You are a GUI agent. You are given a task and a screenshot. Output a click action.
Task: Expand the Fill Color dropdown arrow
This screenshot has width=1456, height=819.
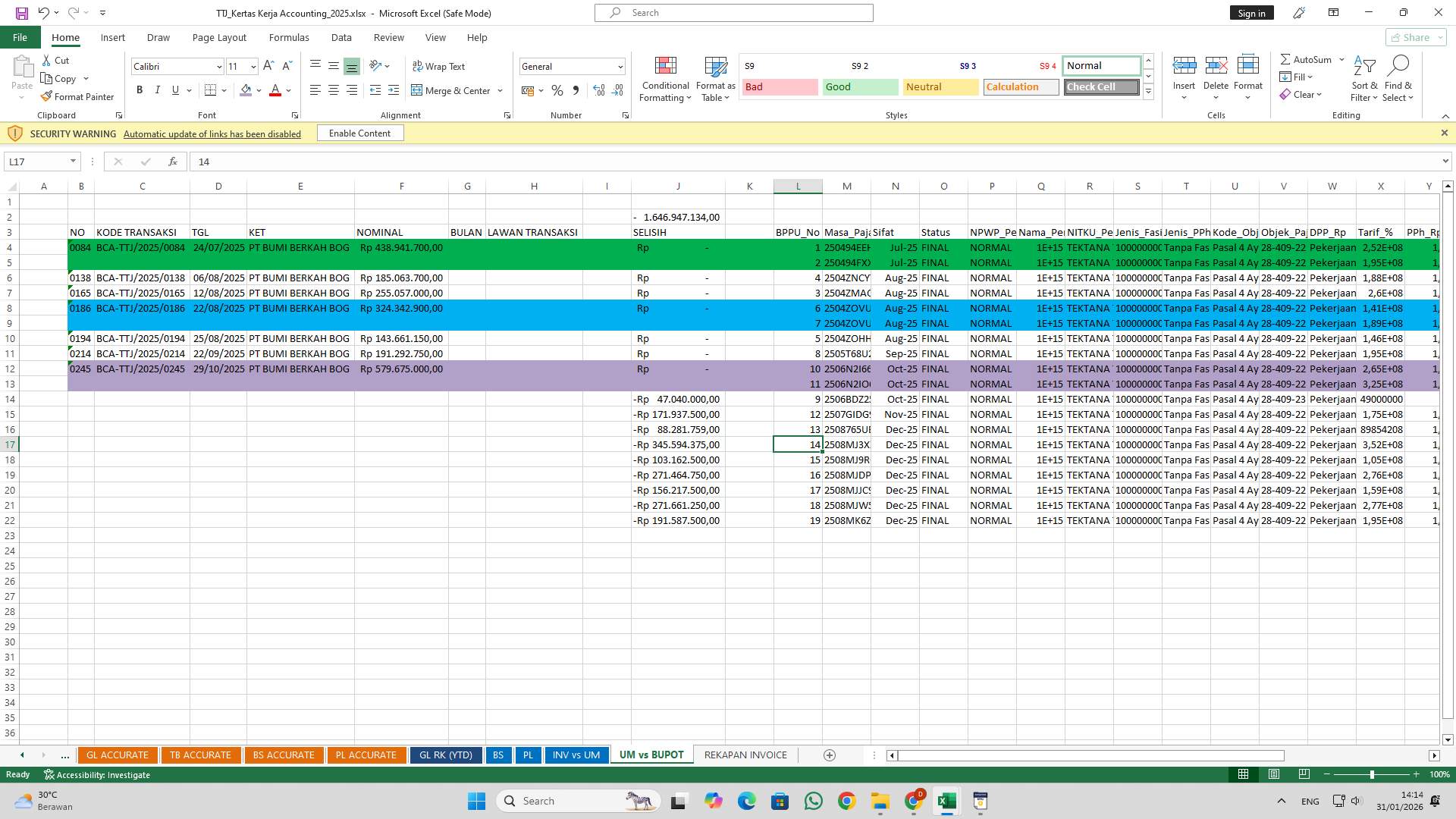coord(259,90)
